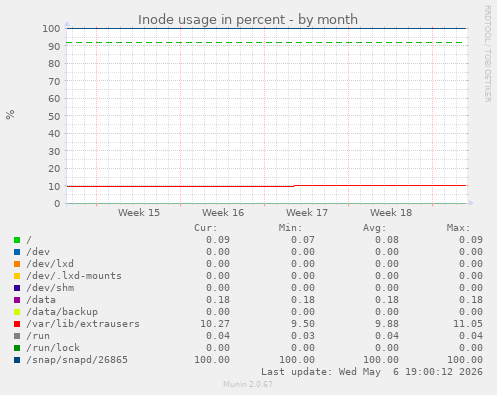Image resolution: width=497 pixels, height=395 pixels.
Task: Click the red swatch beside /var/lib/extrausers
Action: click(x=17, y=324)
